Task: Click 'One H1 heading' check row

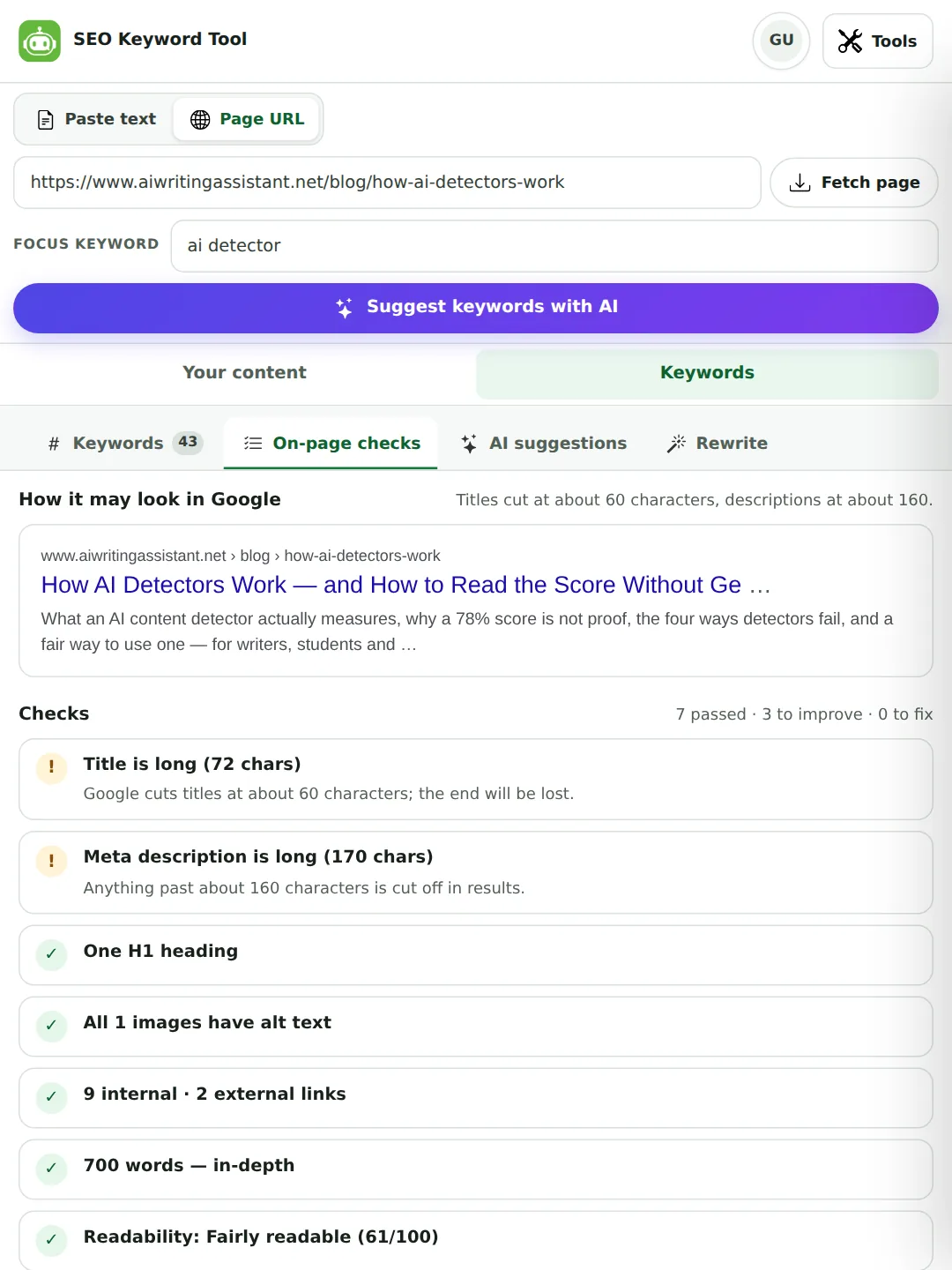Action: click(476, 955)
